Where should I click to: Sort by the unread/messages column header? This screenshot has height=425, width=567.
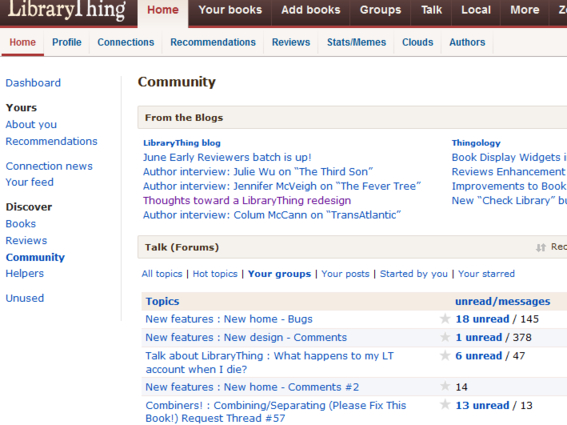click(x=503, y=301)
